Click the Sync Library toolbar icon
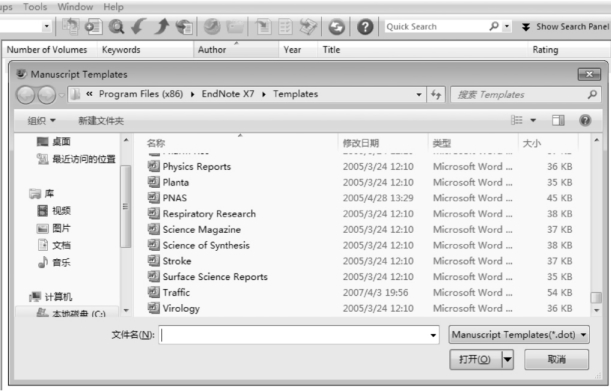Viewport: 611px width, 391px height. tap(336, 27)
